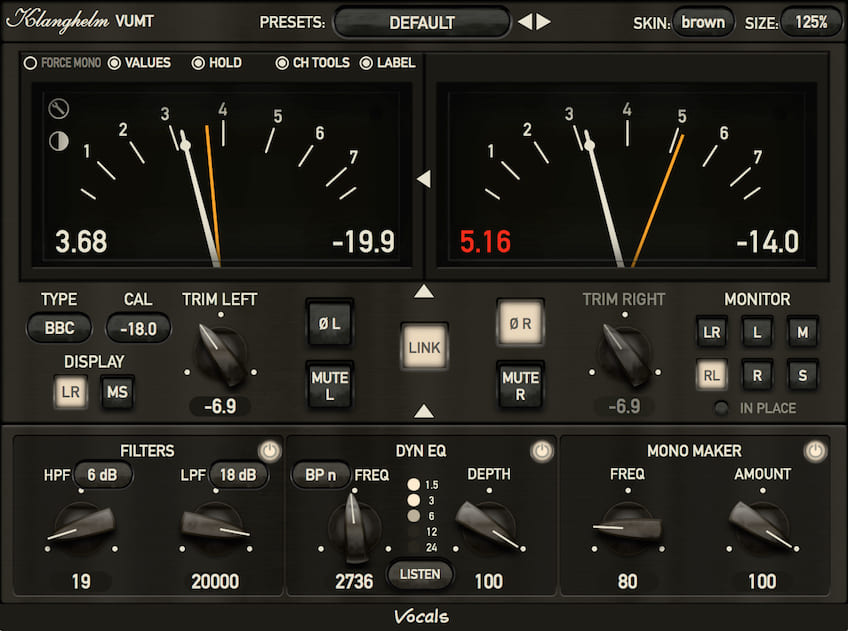Click the CAL -18.0 calibration field
The width and height of the screenshot is (848, 631).
138,328
